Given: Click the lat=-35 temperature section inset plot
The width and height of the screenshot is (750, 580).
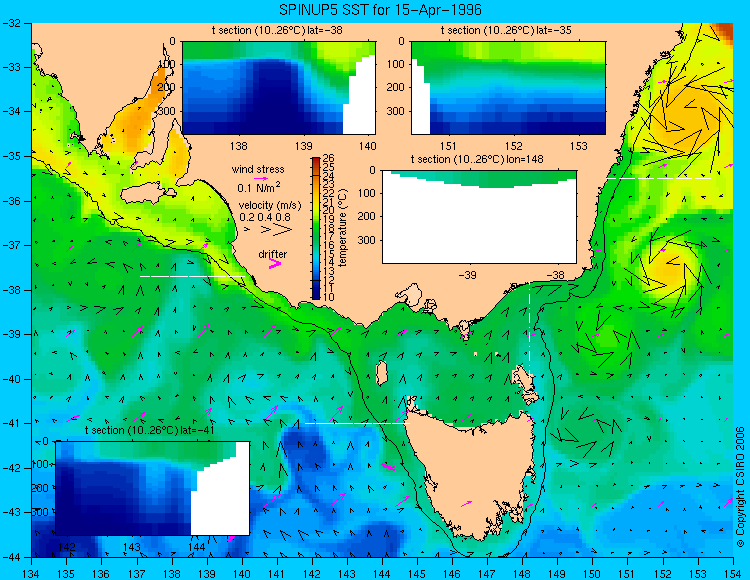Looking at the screenshot, I should coord(508,88).
